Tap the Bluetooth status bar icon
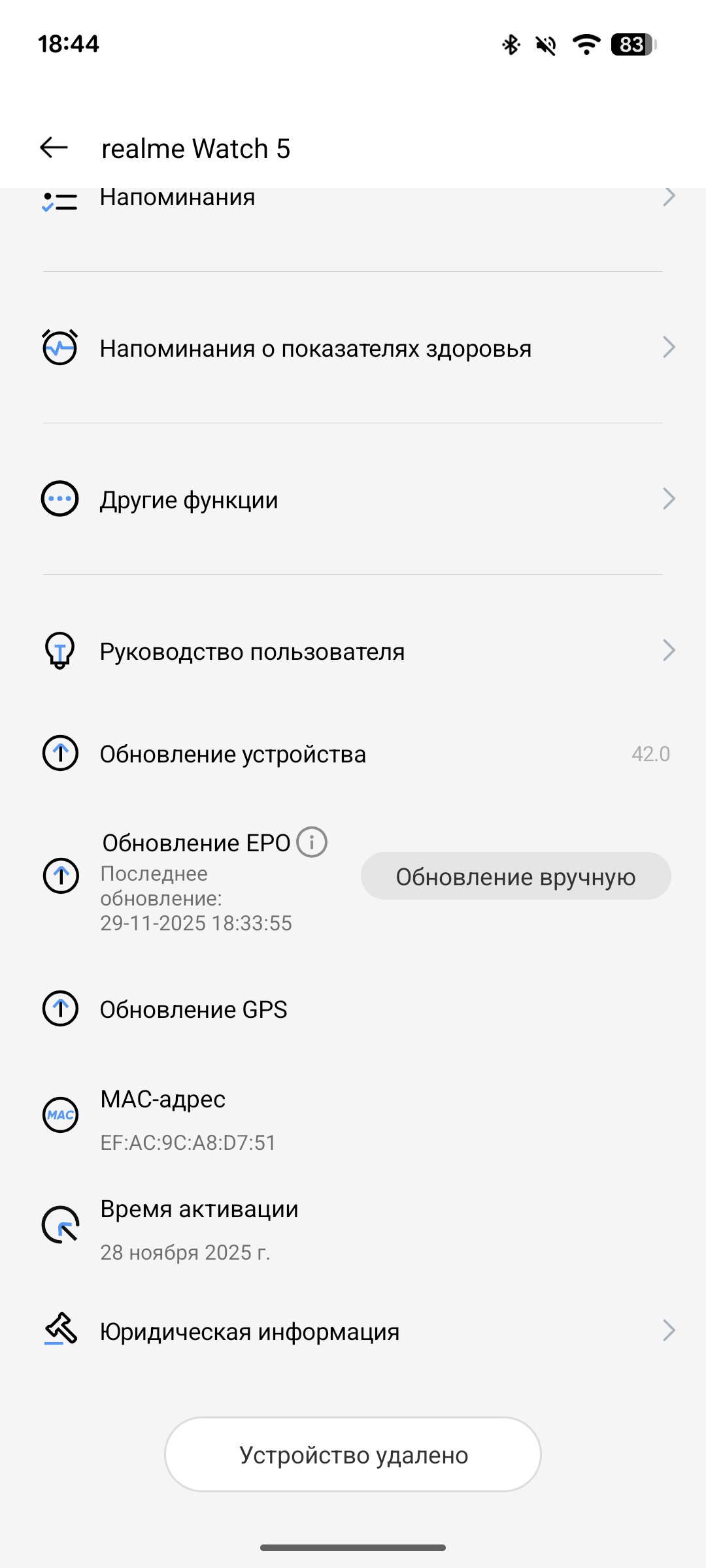706x1568 pixels. (x=511, y=44)
